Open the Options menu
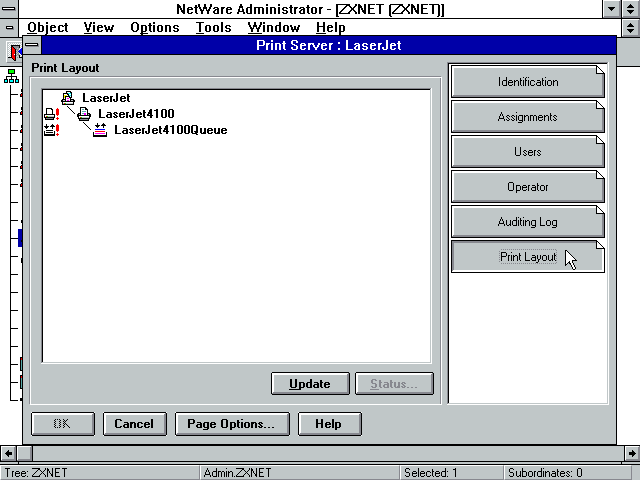The image size is (640, 480). click(x=155, y=27)
